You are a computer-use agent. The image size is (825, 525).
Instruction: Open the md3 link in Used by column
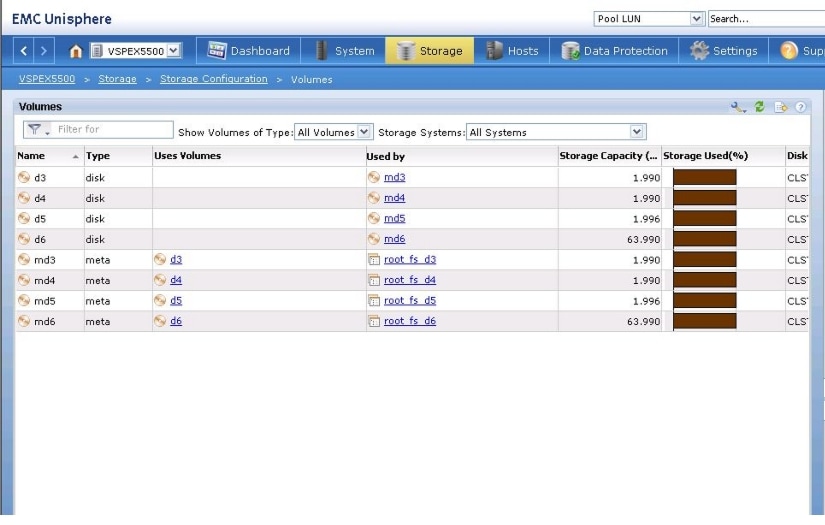click(x=395, y=177)
